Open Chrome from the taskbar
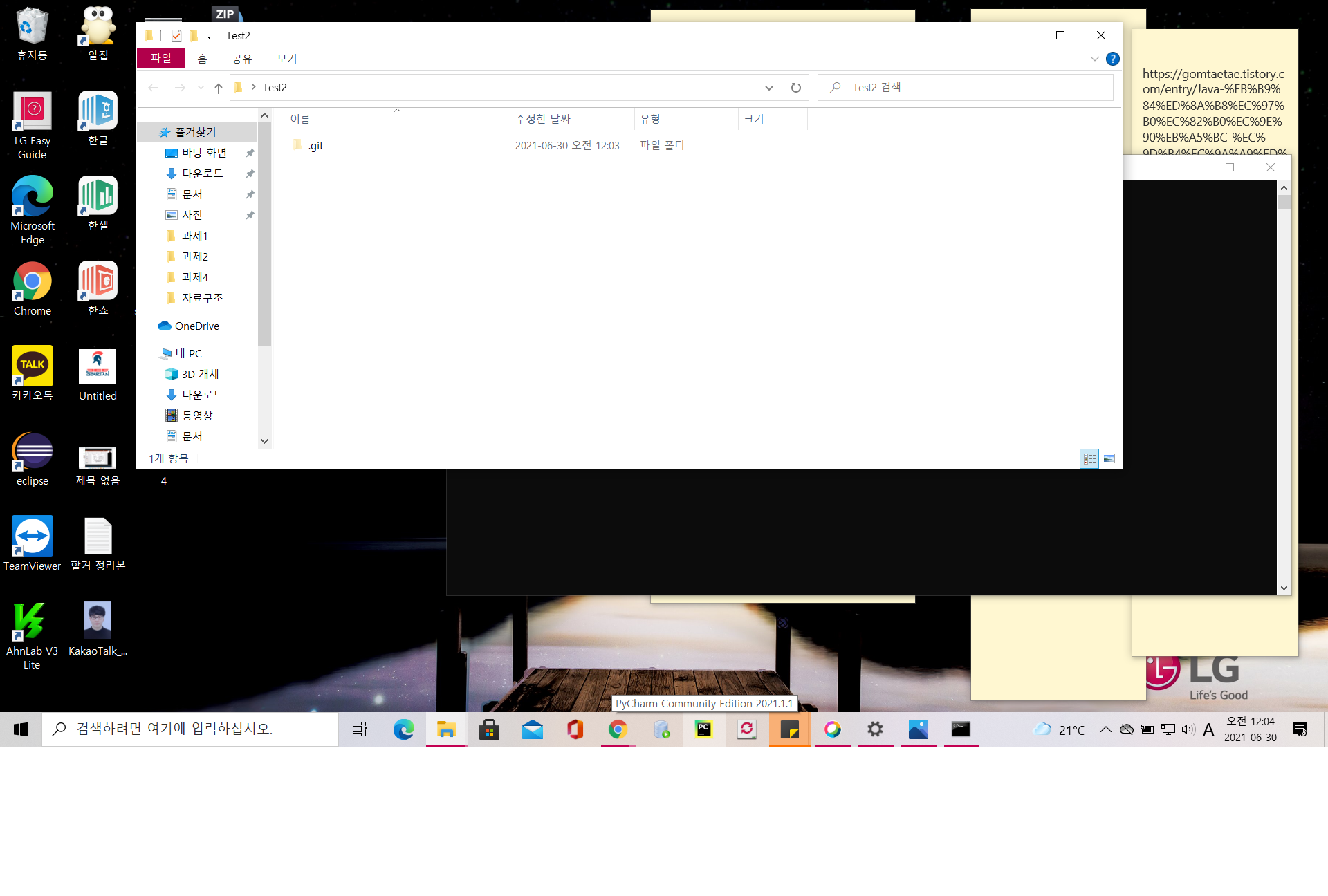This screenshot has width=1328, height=896. tap(618, 729)
